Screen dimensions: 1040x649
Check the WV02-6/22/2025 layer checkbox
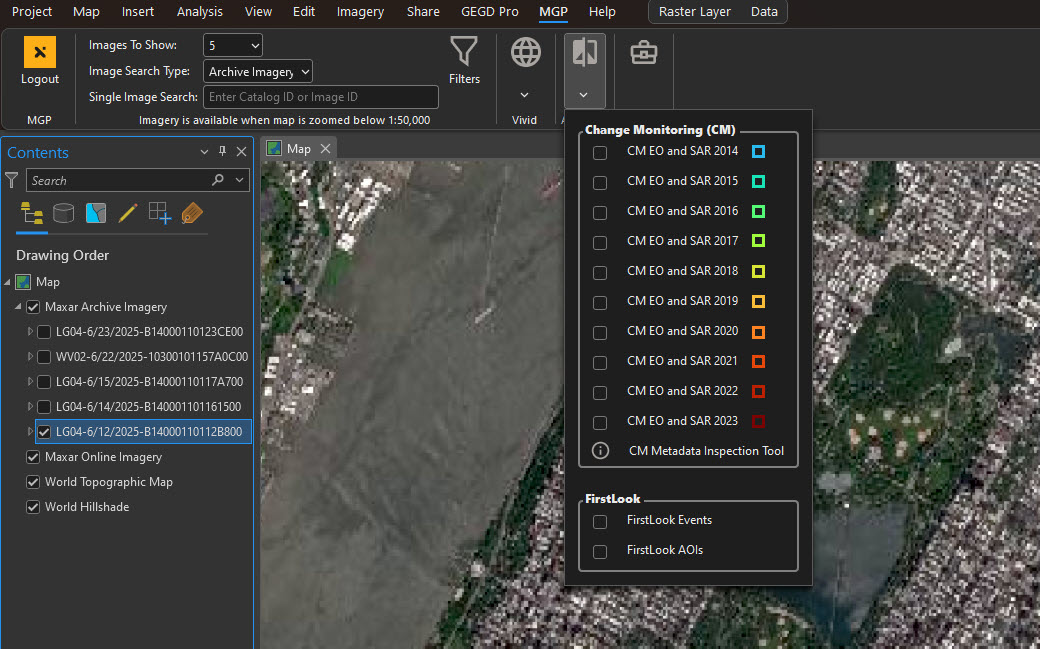pyautogui.click(x=44, y=357)
